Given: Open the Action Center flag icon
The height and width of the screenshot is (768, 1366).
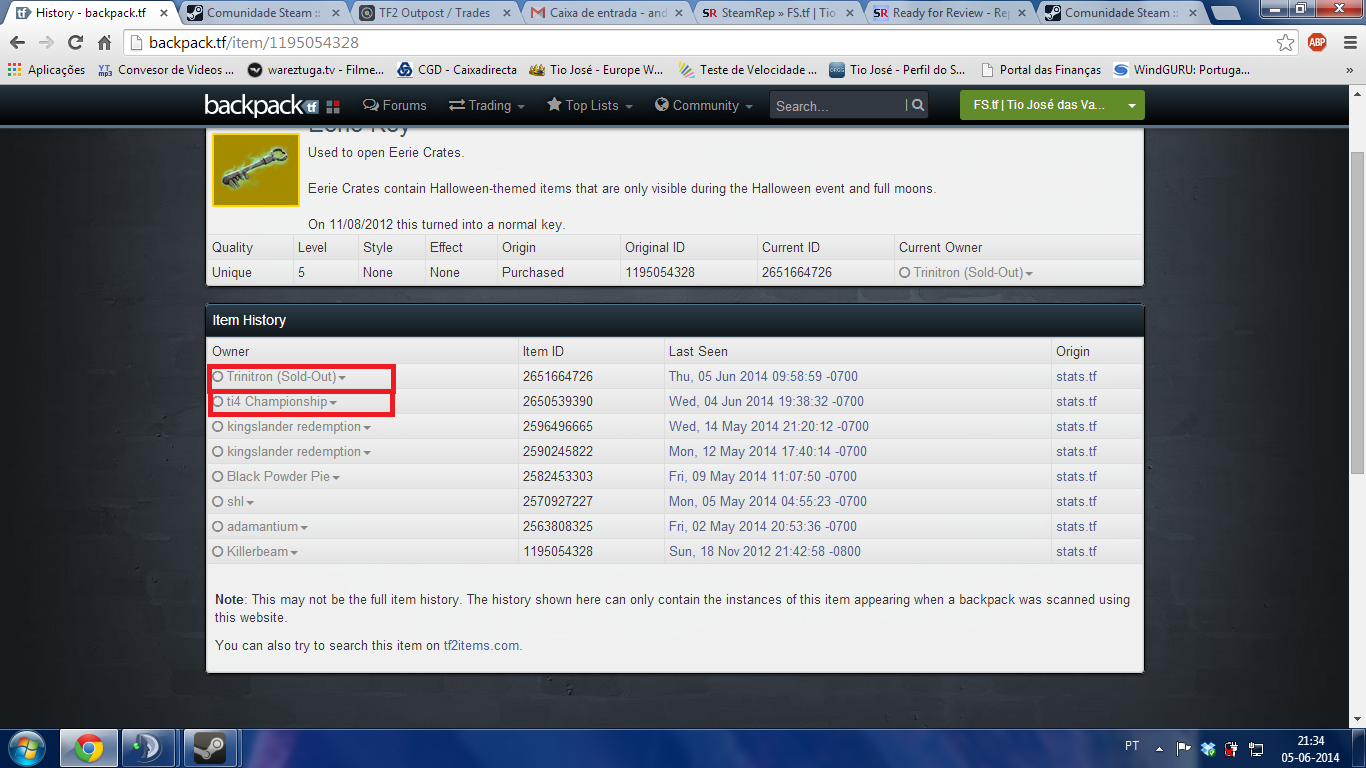Looking at the screenshot, I should [x=1184, y=748].
